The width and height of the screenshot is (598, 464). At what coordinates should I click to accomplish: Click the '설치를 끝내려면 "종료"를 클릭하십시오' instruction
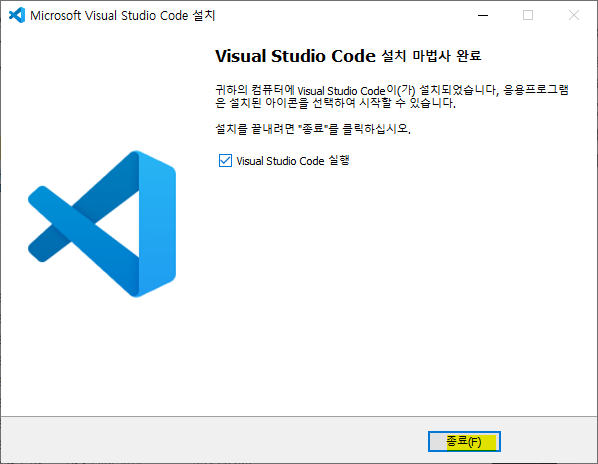pyautogui.click(x=313, y=129)
